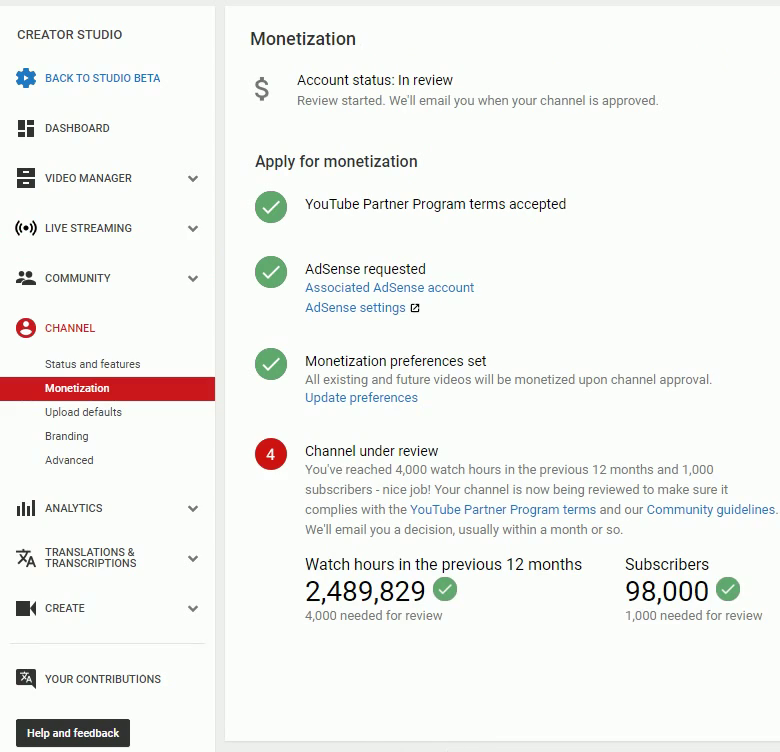Screen dimensions: 780x752
Task: Open the Live Streaming label
Action: tap(88, 228)
